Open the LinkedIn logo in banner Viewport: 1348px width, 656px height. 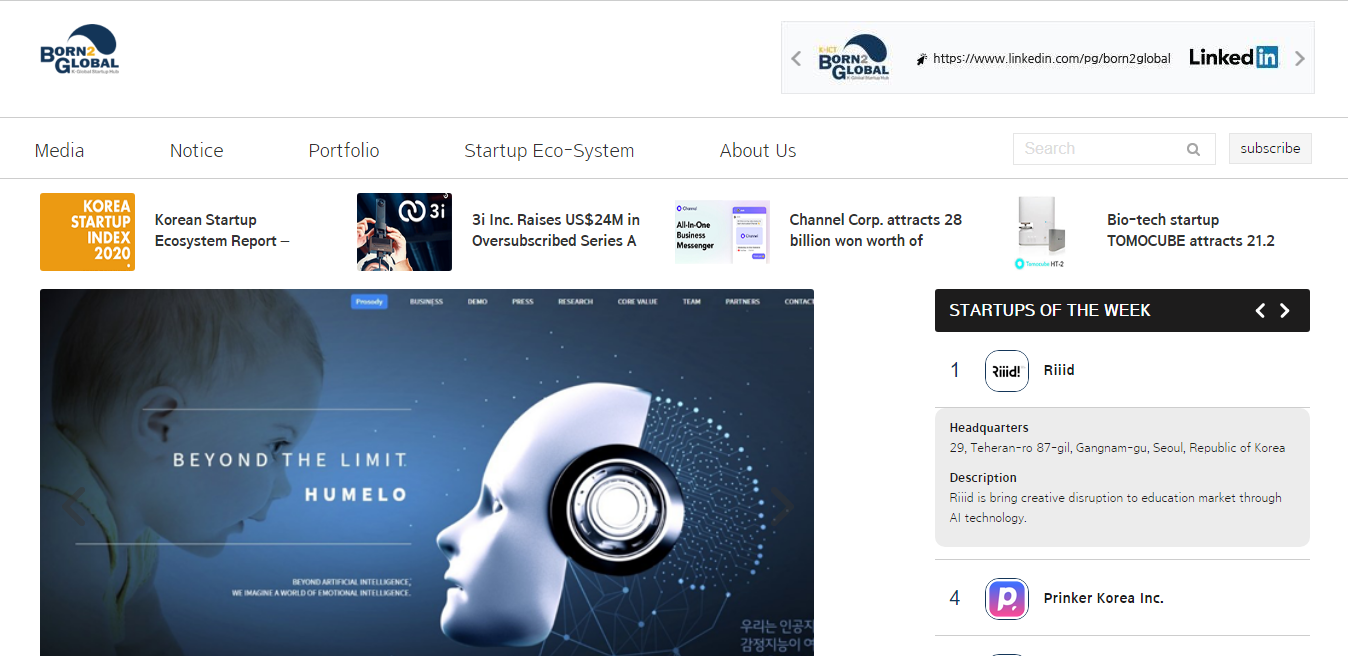[x=1233, y=57]
